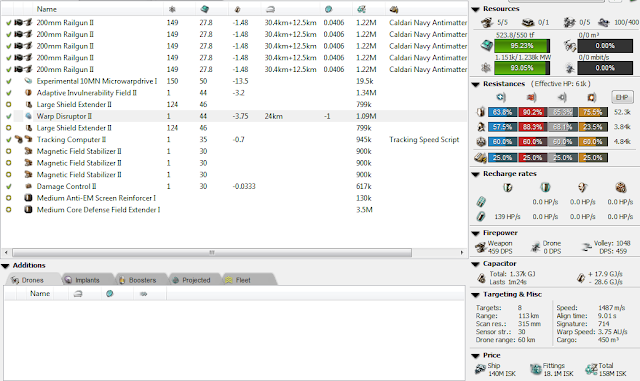Toggle first Large Shield Extender II state

8,105
